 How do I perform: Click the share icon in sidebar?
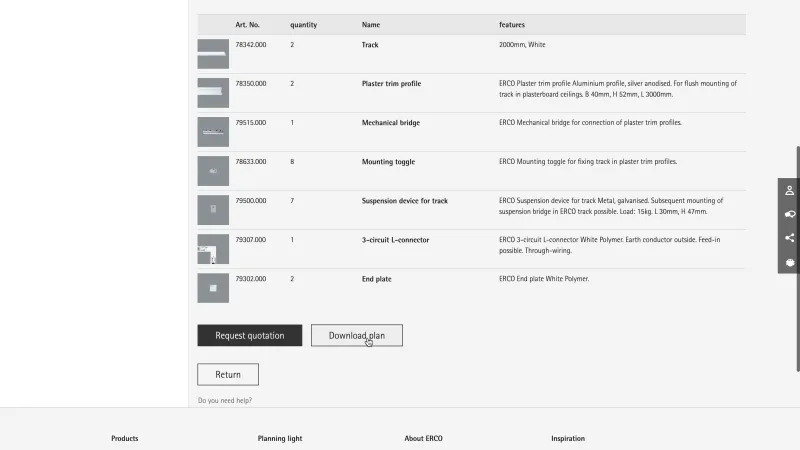[x=789, y=238]
